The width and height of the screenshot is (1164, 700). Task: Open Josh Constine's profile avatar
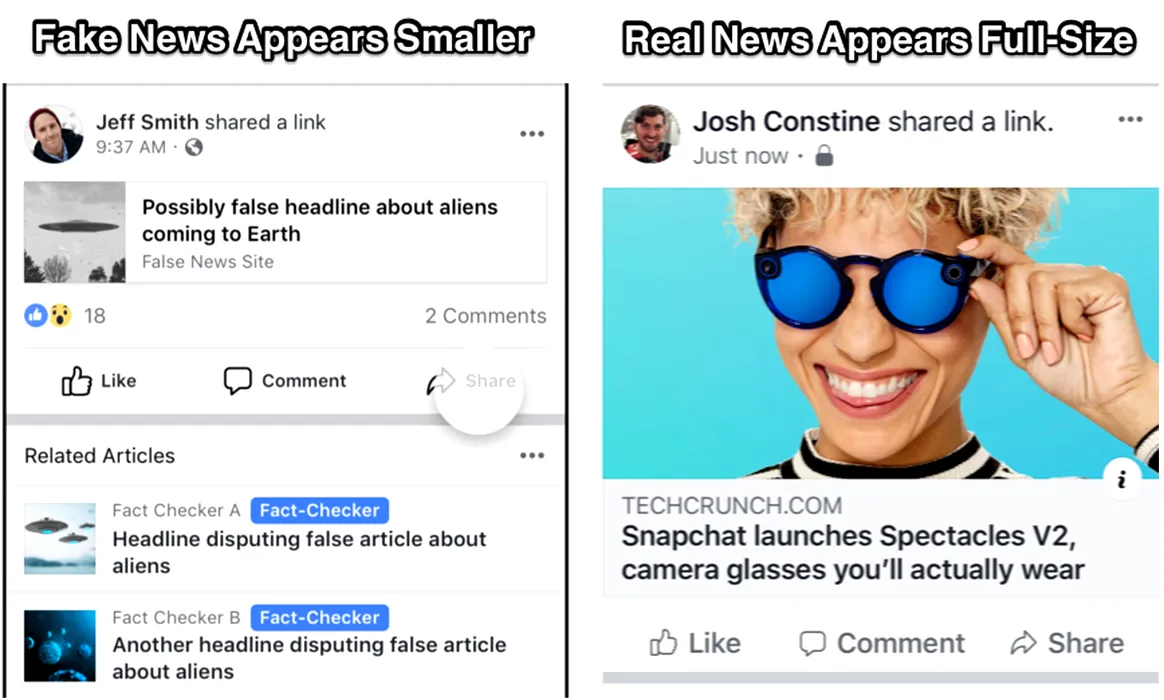click(x=650, y=134)
